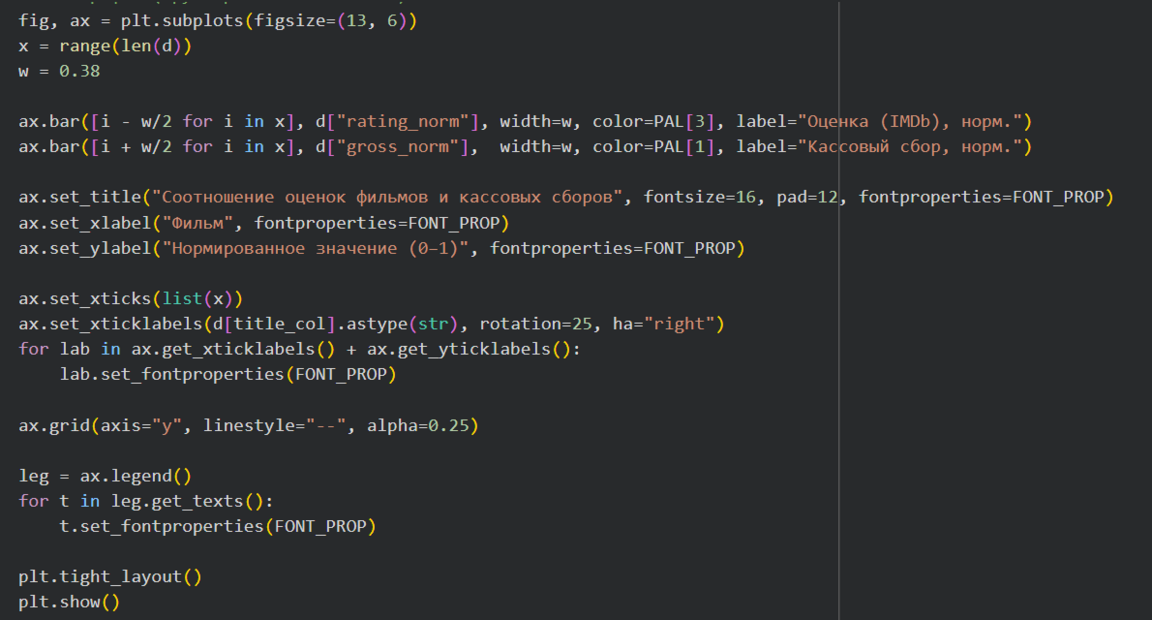1152x620 pixels.
Task: Click the plt.tight_layout() line
Action: coord(110,577)
